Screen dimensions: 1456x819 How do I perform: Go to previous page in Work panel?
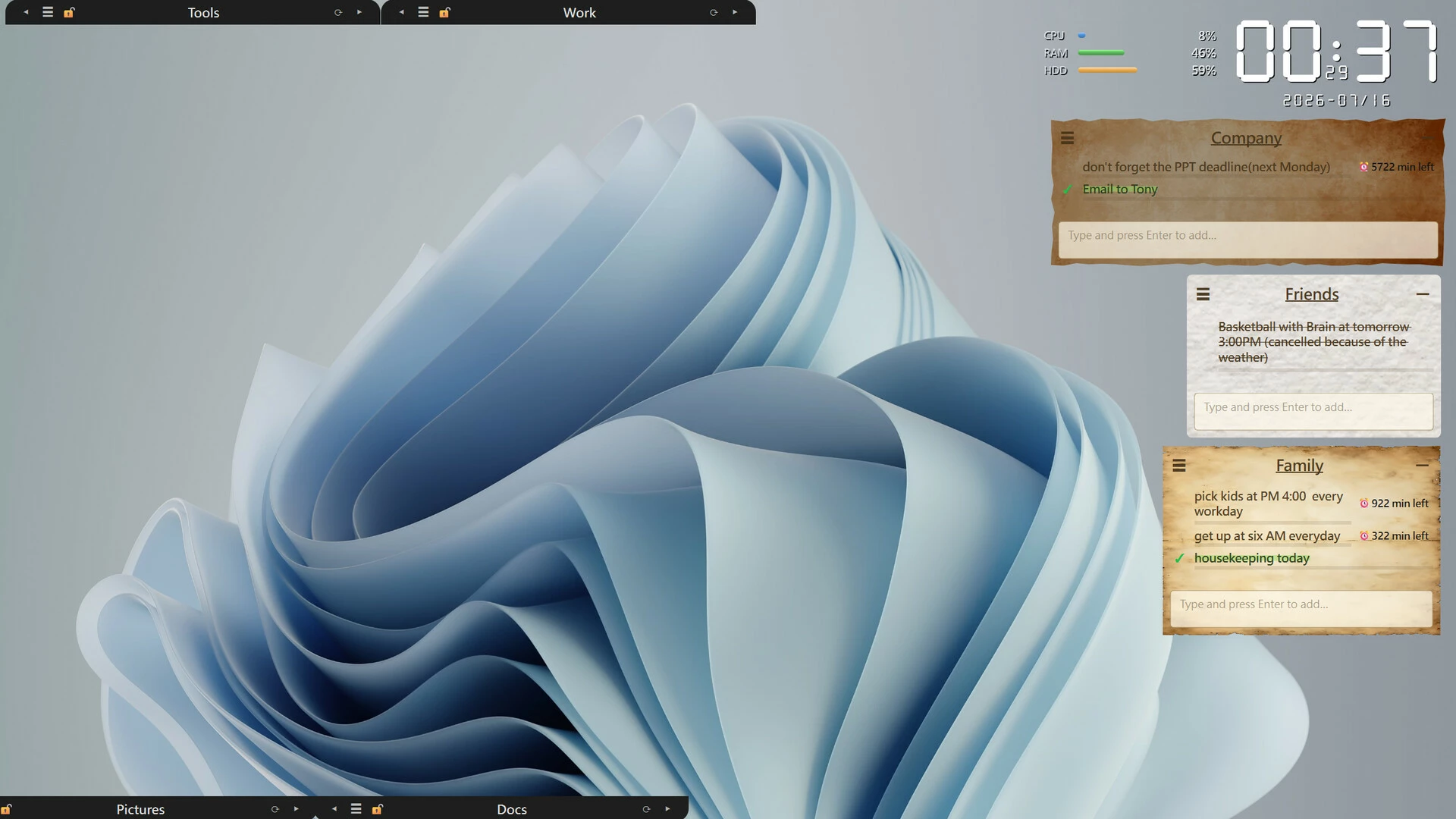pyautogui.click(x=402, y=12)
